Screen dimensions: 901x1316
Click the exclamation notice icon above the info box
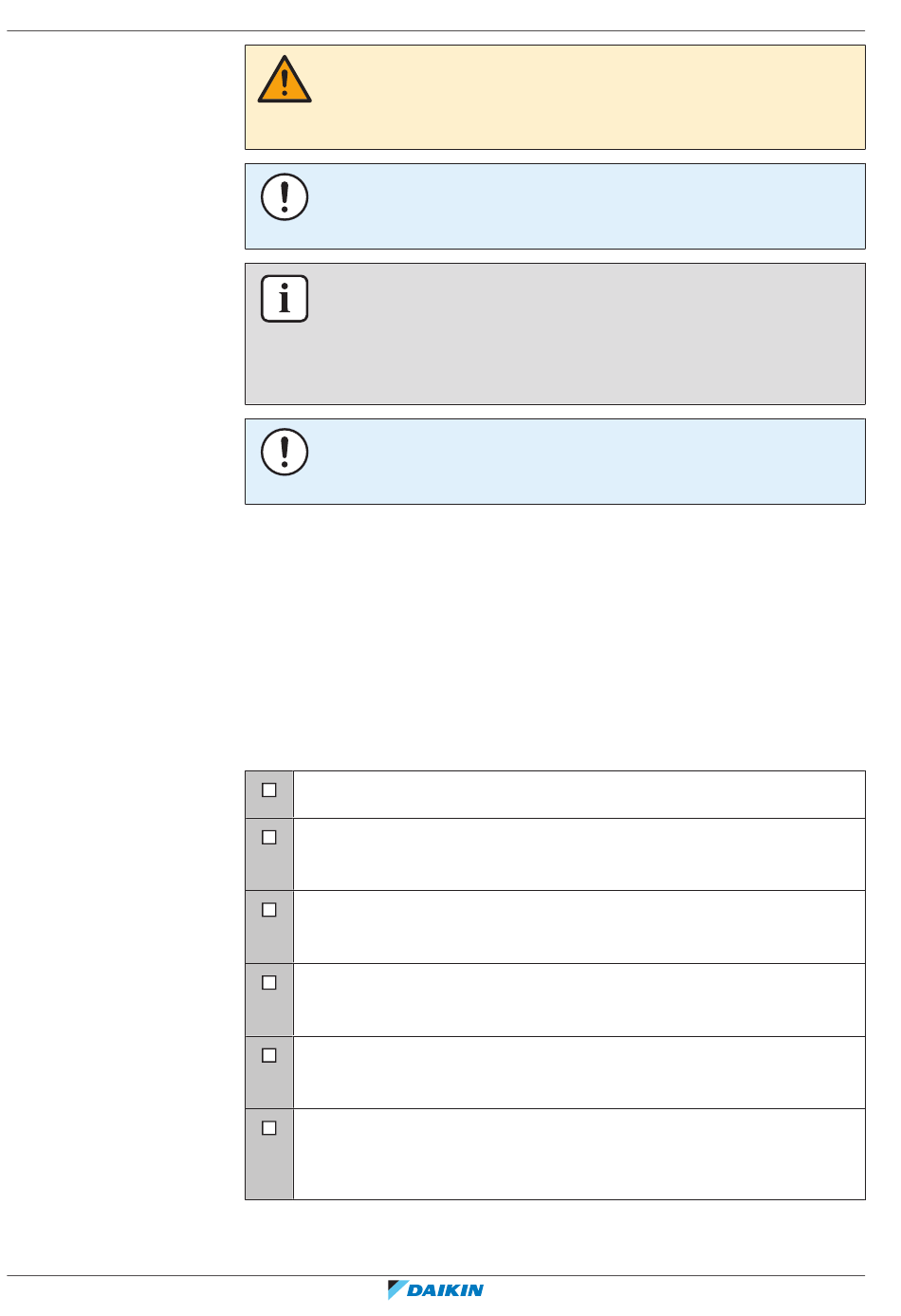(285, 197)
